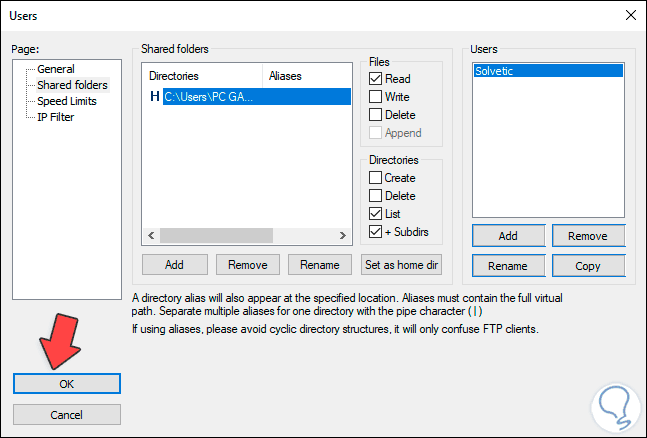This screenshot has height=438, width=647.
Task: Remove the selected shared folder
Action: [x=248, y=265]
